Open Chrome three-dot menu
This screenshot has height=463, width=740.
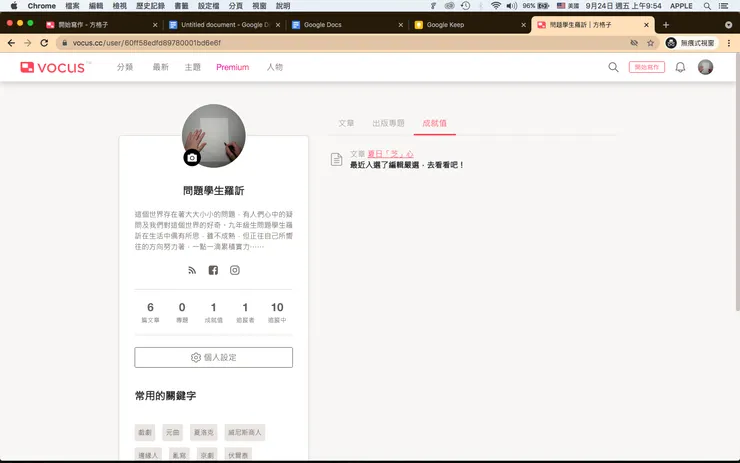point(729,43)
